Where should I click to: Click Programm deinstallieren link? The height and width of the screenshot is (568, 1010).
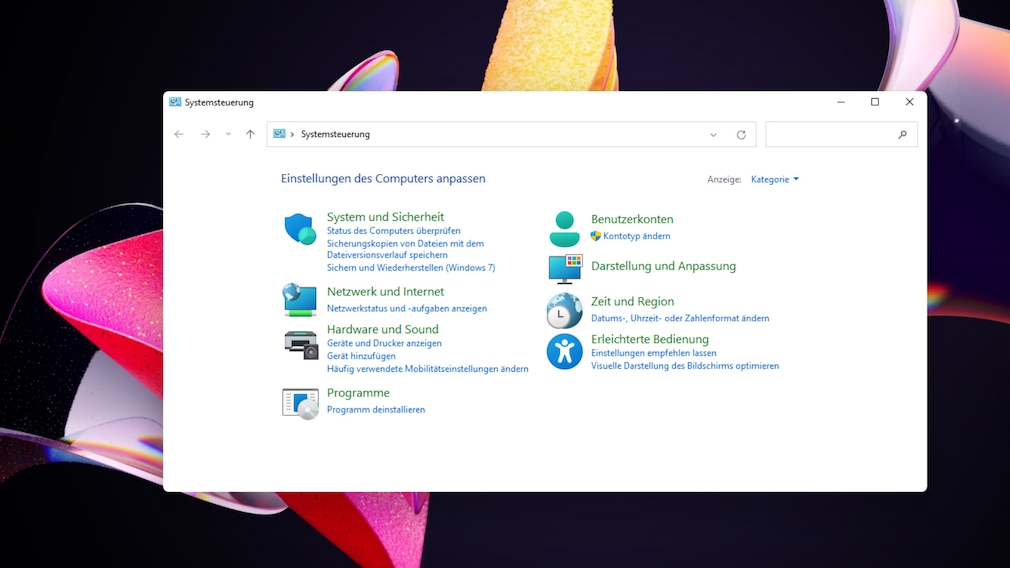(x=376, y=410)
